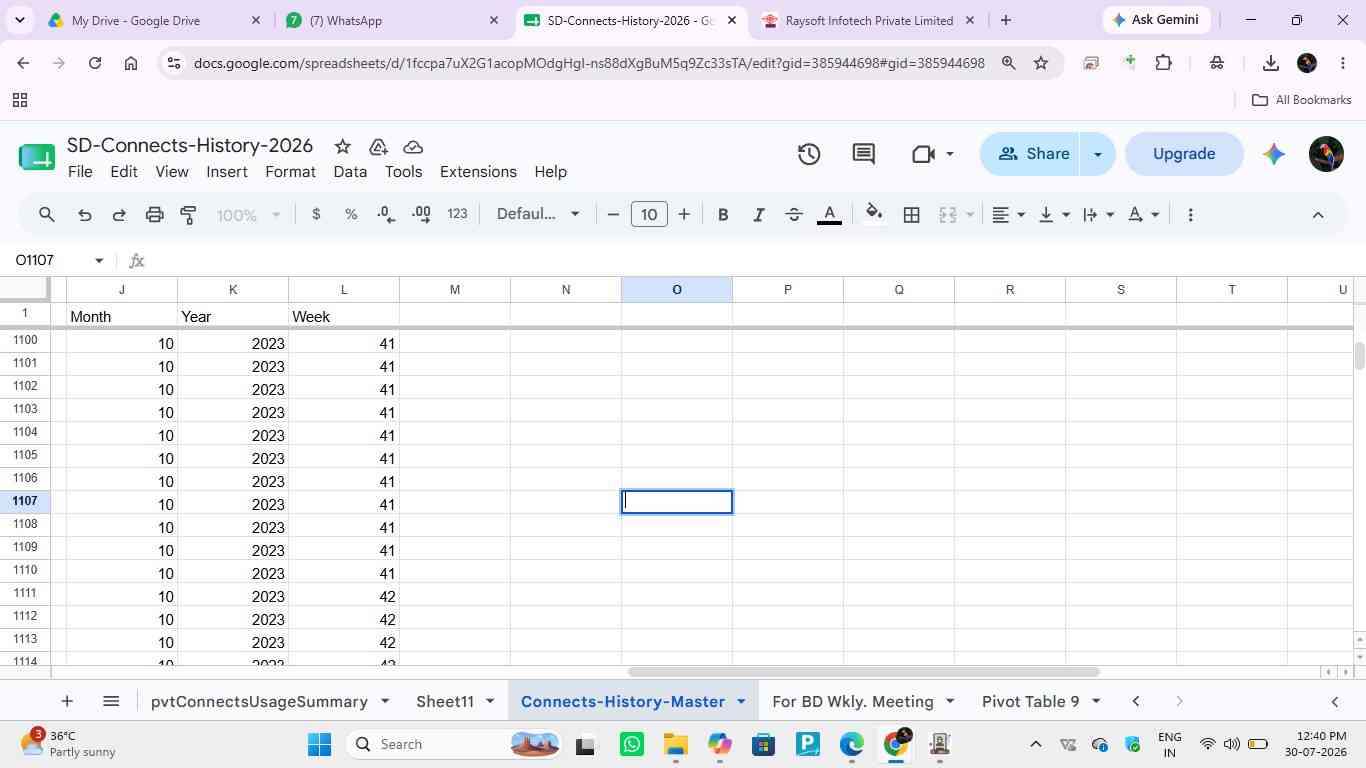
Task: Star the SD-Connects-History-2026 document
Action: point(342,147)
